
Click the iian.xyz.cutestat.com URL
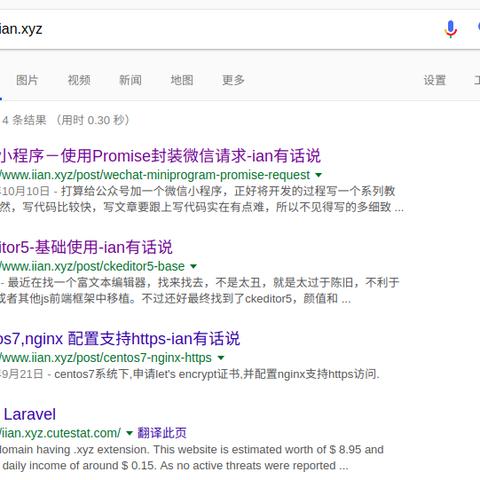[x=60, y=433]
